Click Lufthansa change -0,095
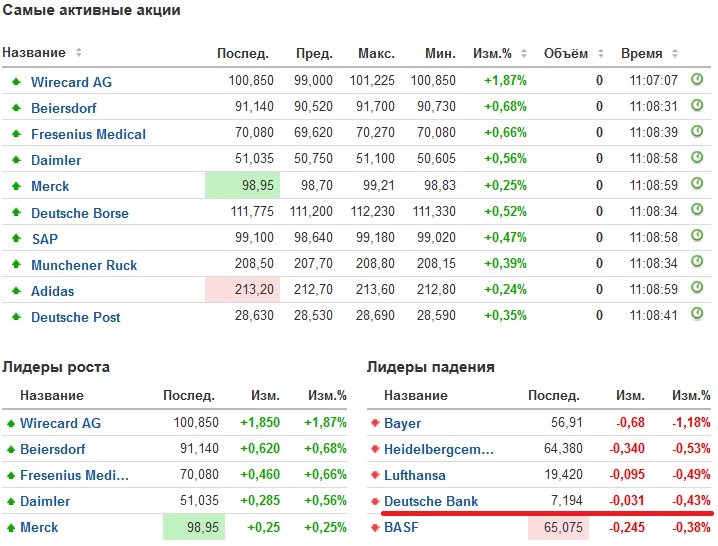The width and height of the screenshot is (718, 546). (627, 475)
